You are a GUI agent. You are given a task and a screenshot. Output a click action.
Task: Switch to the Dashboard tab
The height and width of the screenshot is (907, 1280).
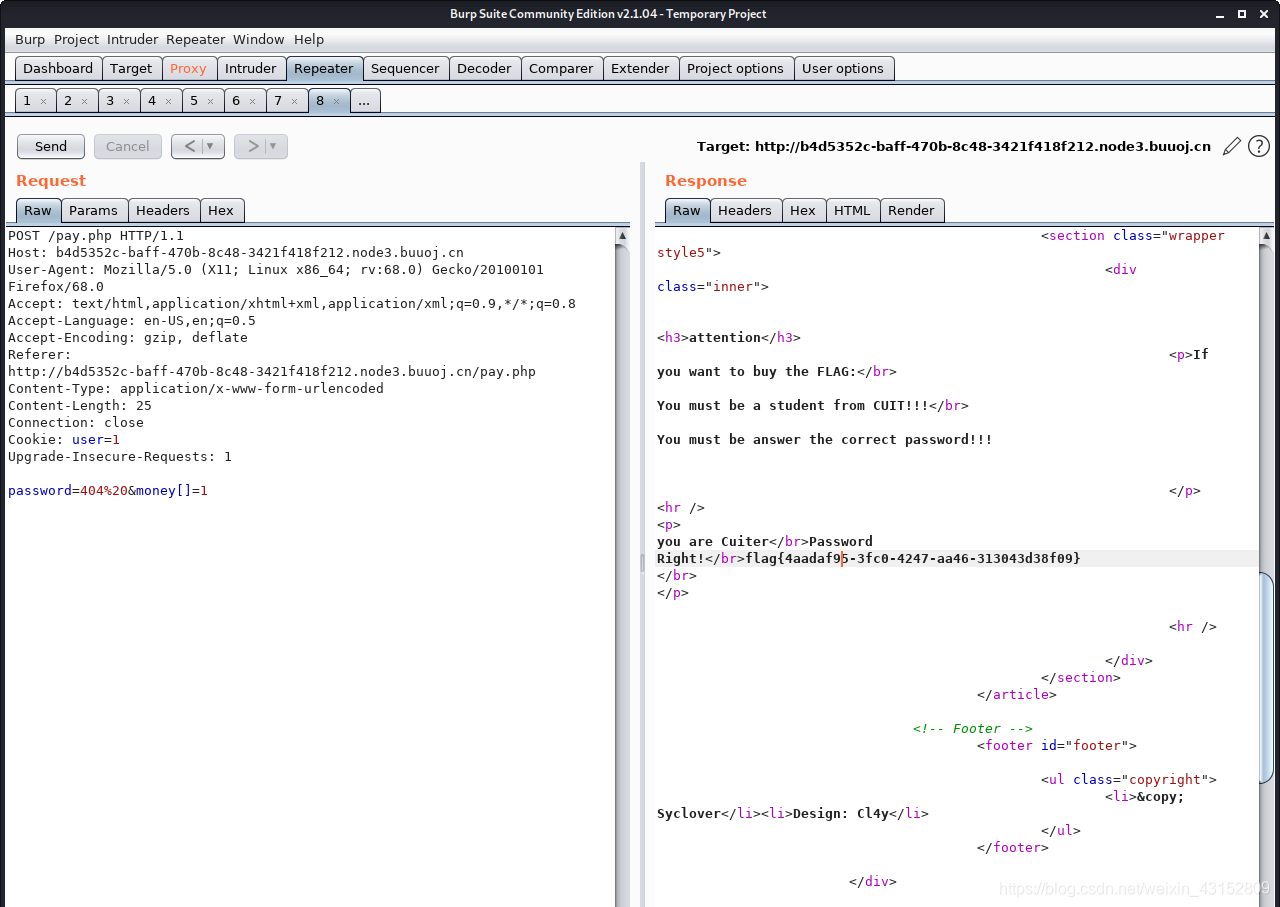(58, 68)
